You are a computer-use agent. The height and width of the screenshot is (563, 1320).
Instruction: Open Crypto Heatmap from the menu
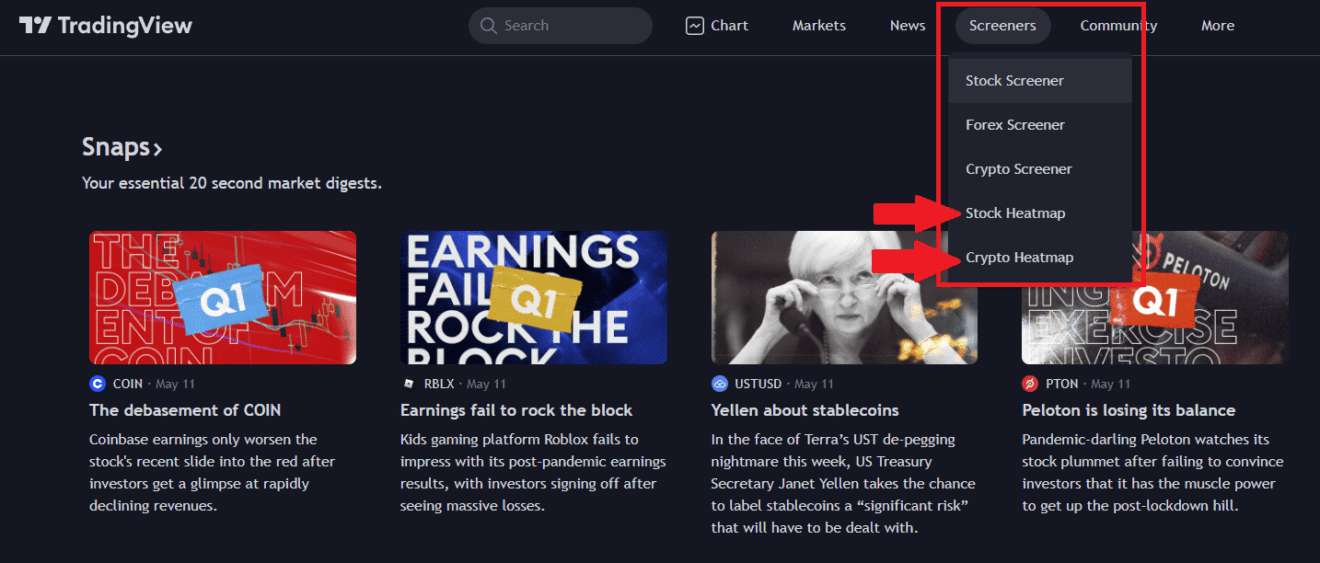pos(1019,257)
